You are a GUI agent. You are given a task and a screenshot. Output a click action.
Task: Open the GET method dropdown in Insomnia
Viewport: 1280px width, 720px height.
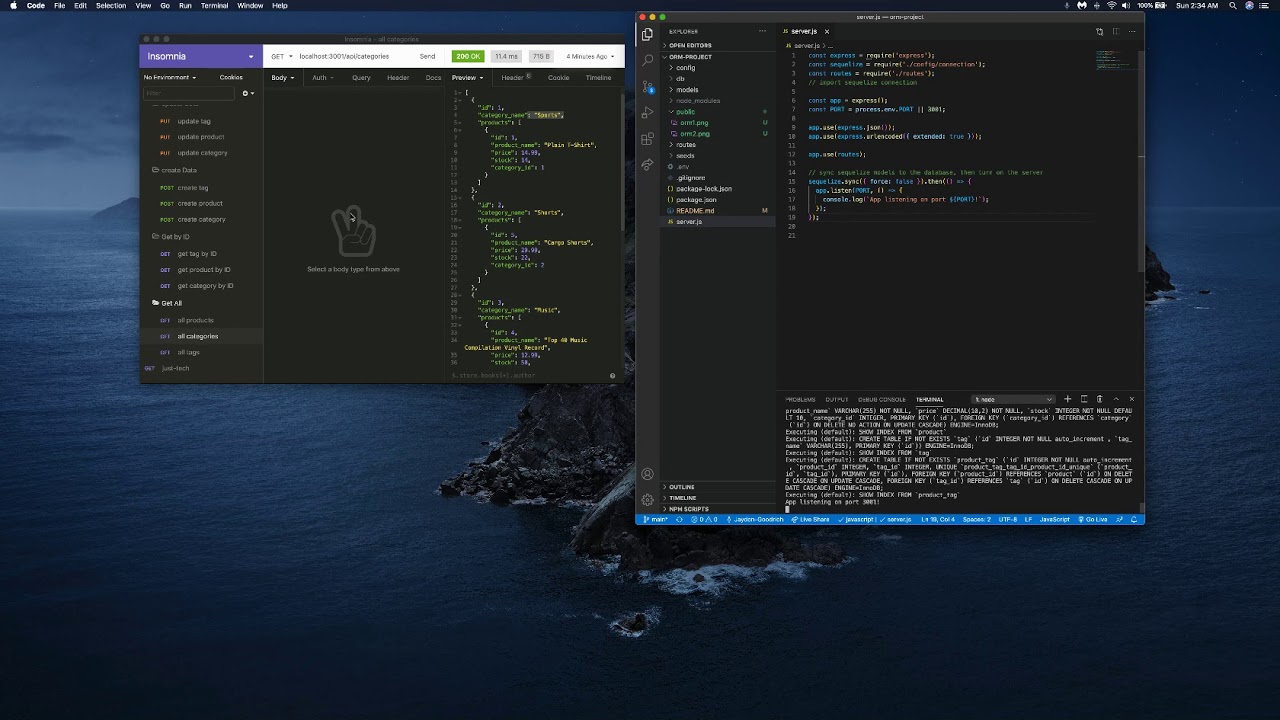tap(281, 56)
